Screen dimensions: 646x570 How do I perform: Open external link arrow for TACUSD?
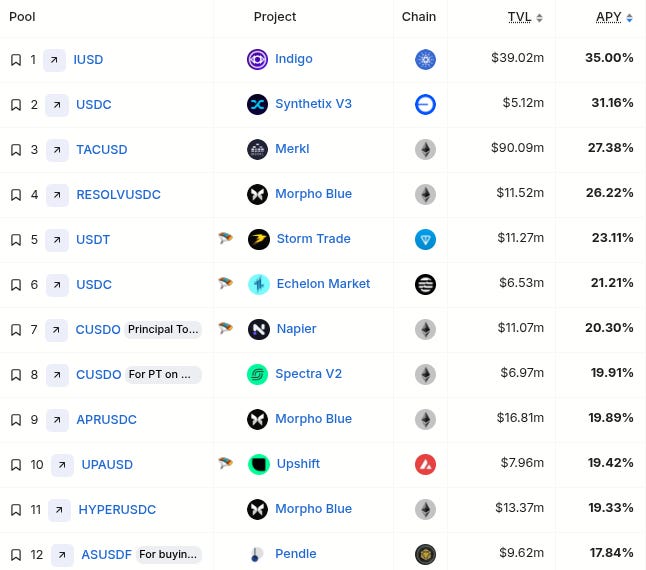(57, 150)
